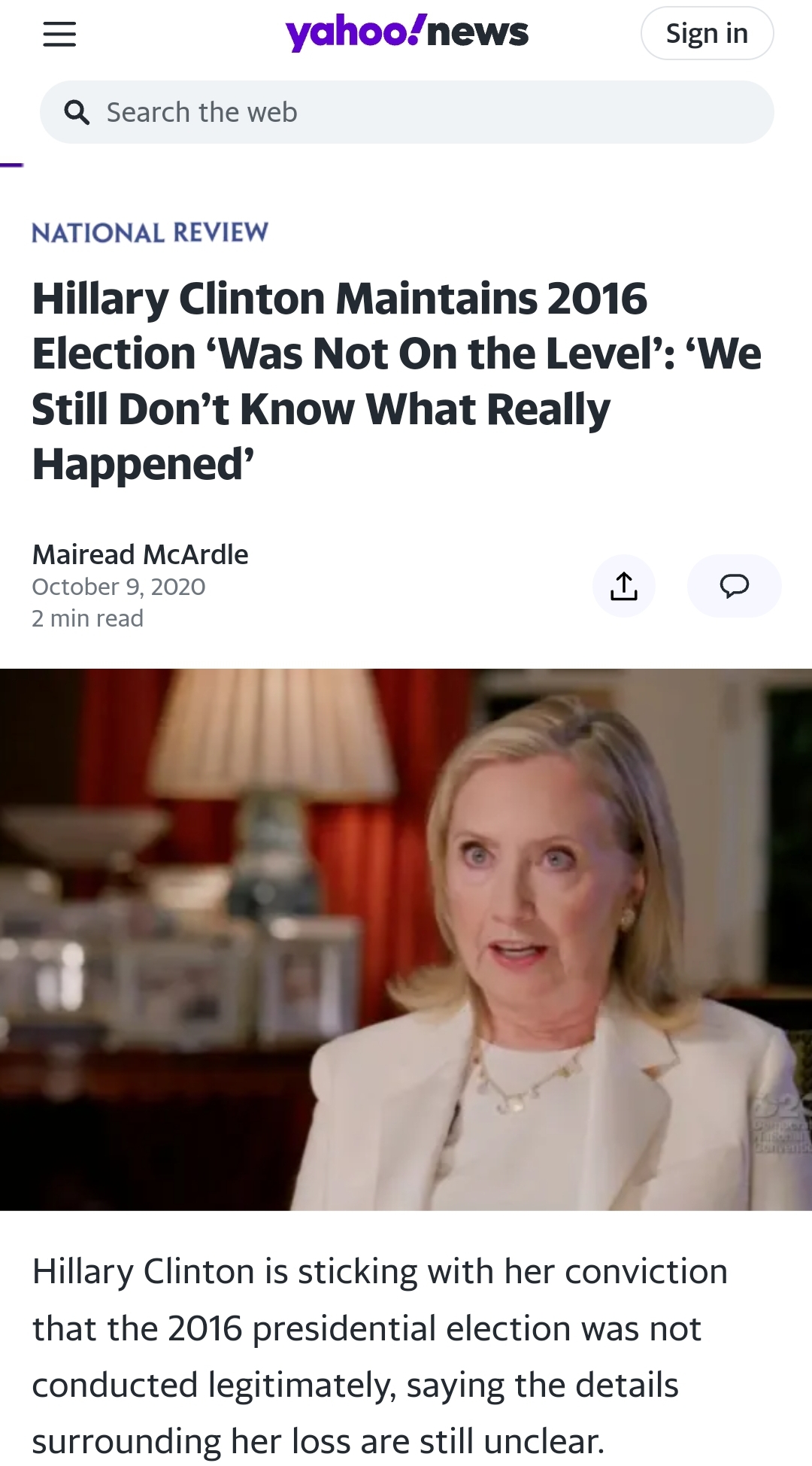
Task: Click the magnifying glass search icon
Action: click(77, 112)
